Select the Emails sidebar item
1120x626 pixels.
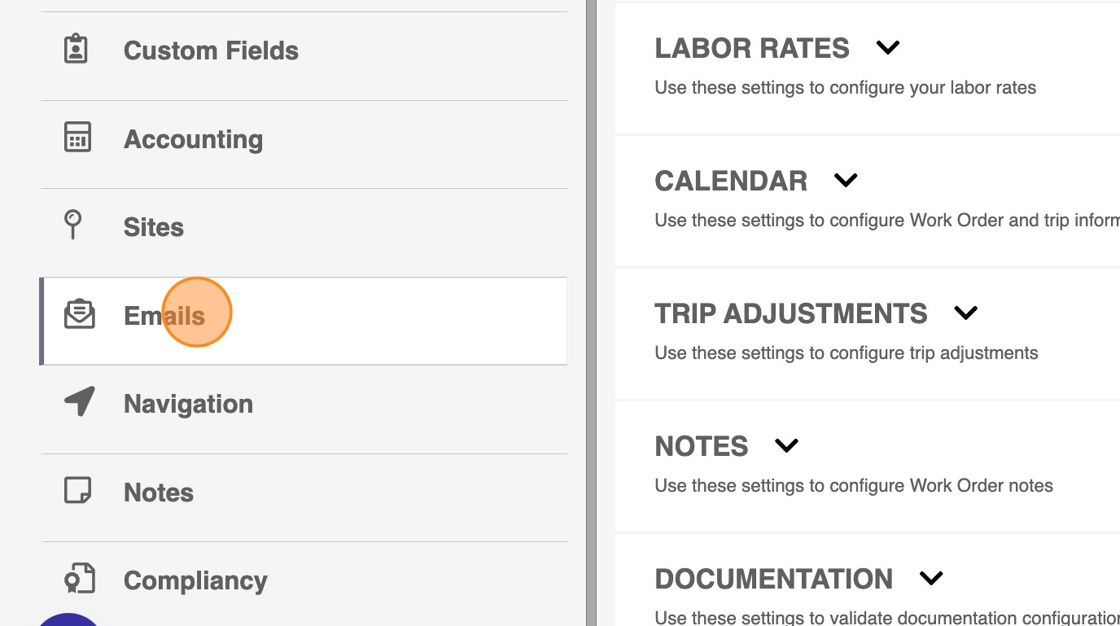pos(164,316)
